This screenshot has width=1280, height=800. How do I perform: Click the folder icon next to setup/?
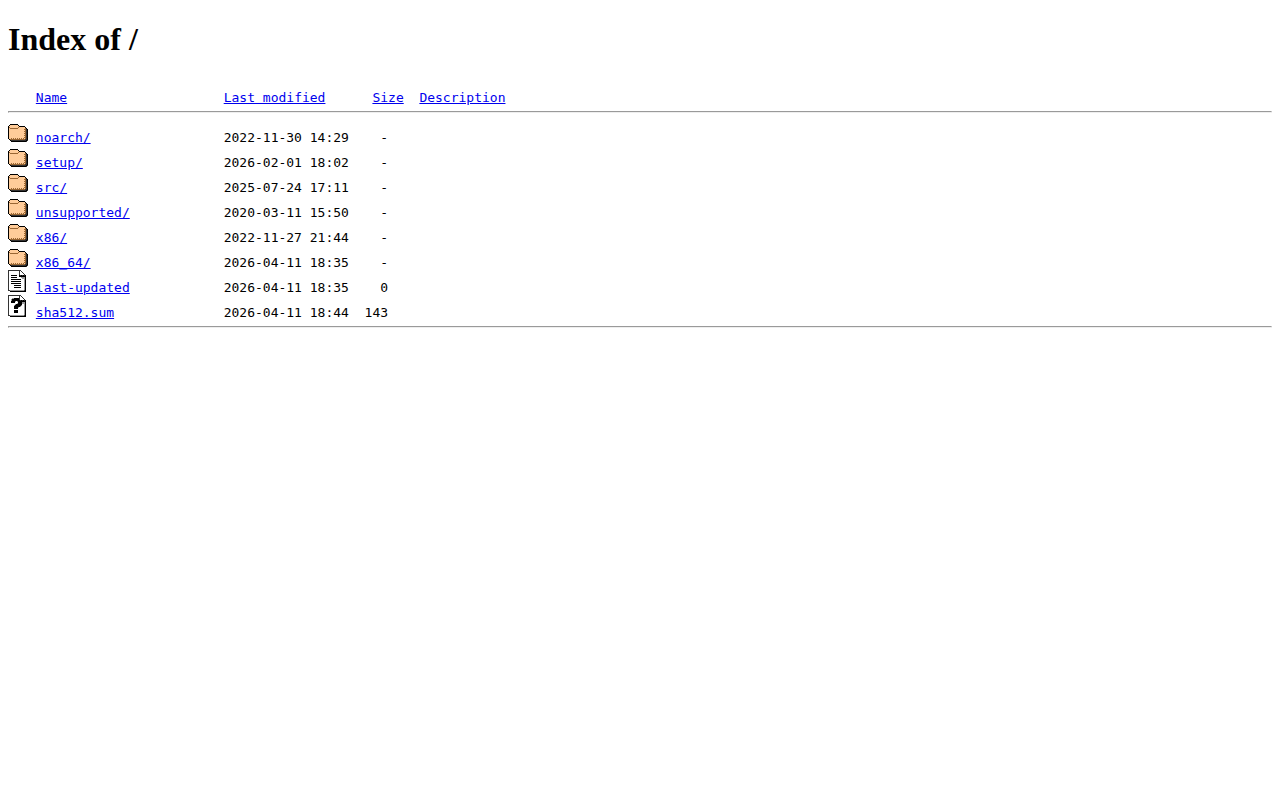pos(18,159)
